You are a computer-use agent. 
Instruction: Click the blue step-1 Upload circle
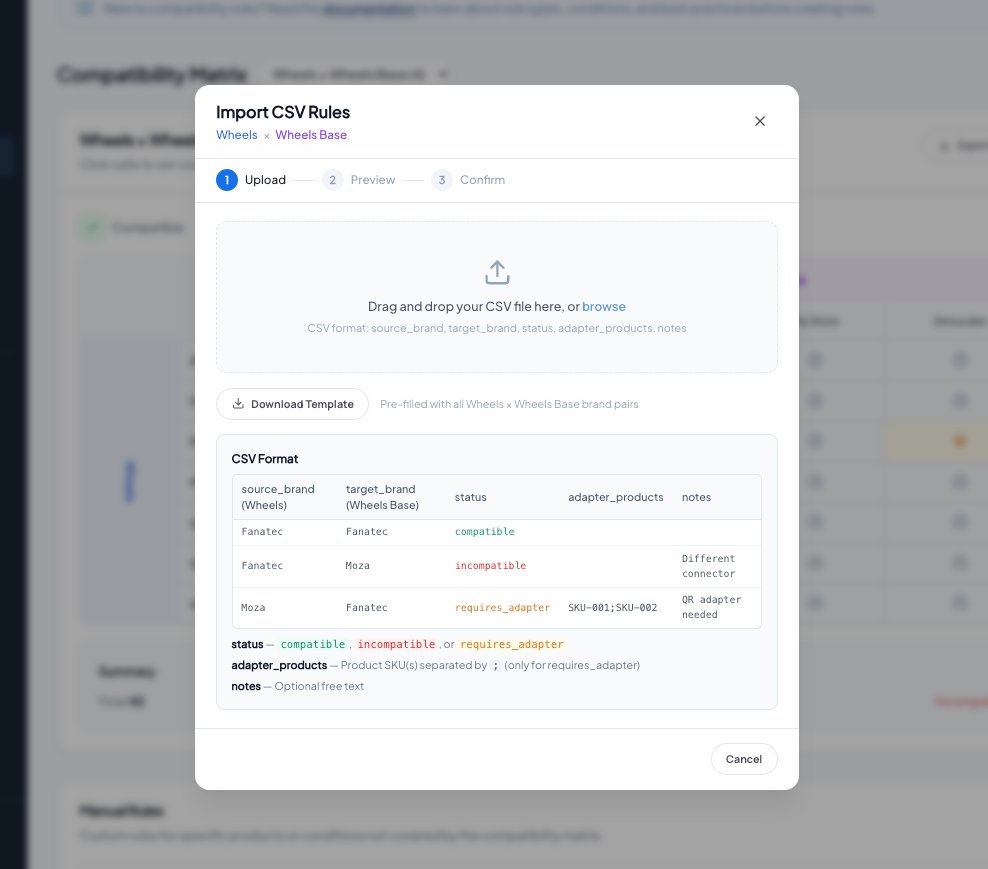[227, 180]
